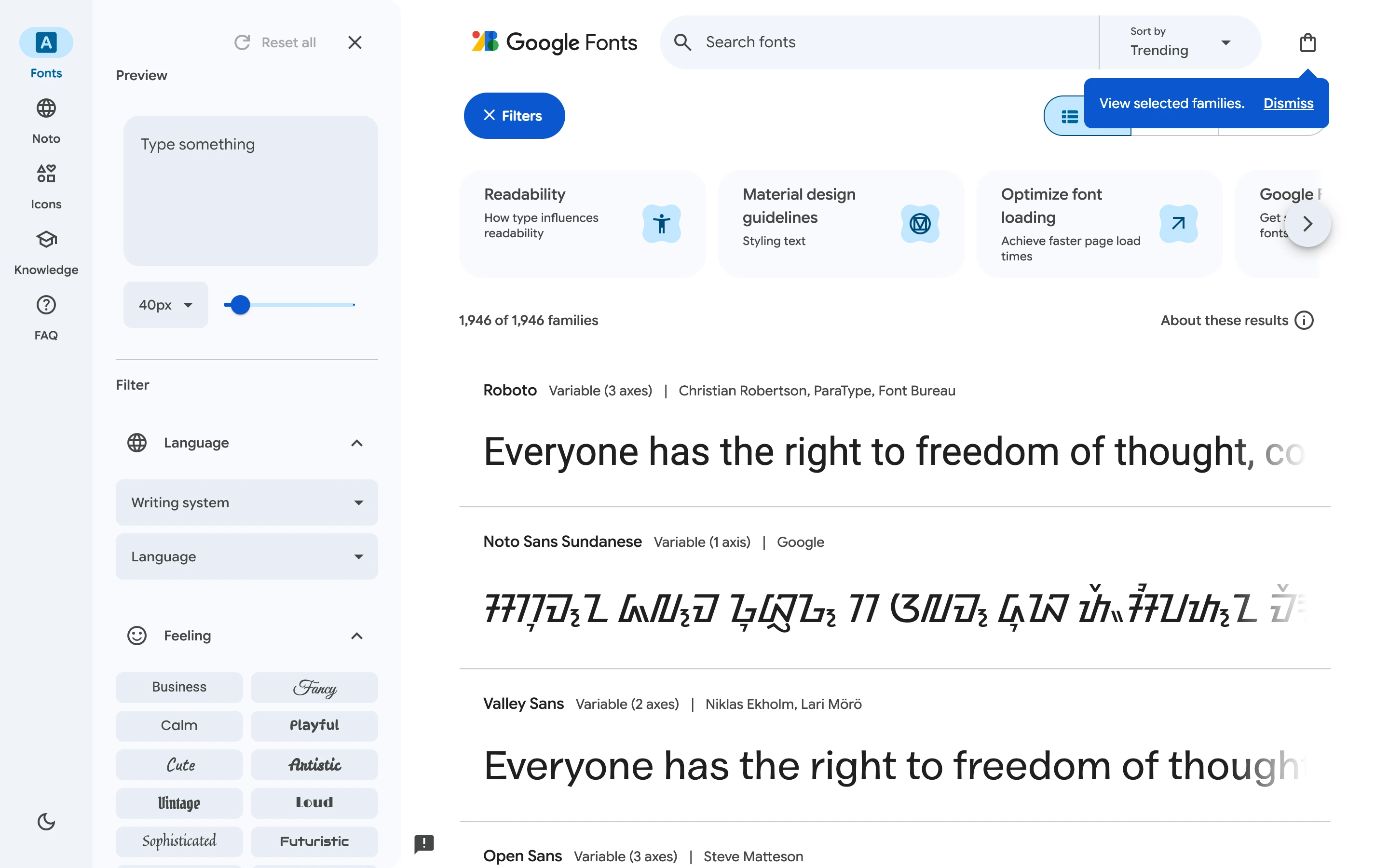Open the Roboto font family
Viewport: 1389px width, 868px height.
[x=510, y=391]
